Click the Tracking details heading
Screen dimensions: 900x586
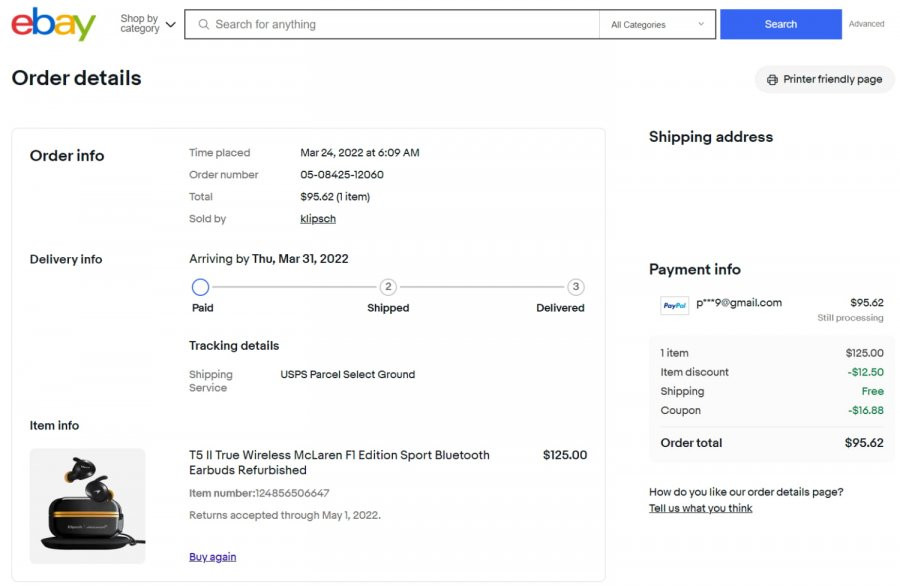tap(234, 346)
